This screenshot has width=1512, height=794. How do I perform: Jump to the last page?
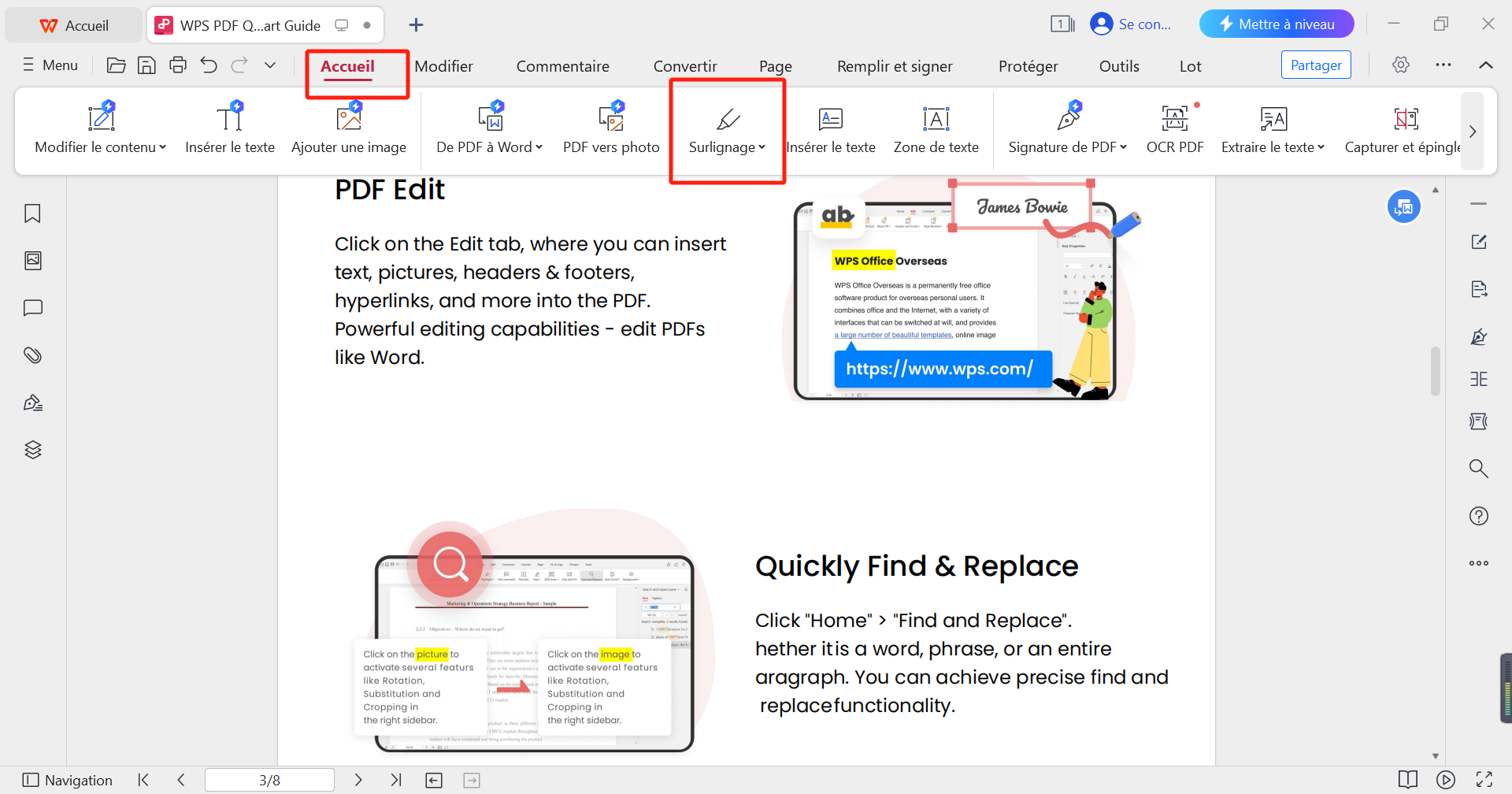[395, 780]
